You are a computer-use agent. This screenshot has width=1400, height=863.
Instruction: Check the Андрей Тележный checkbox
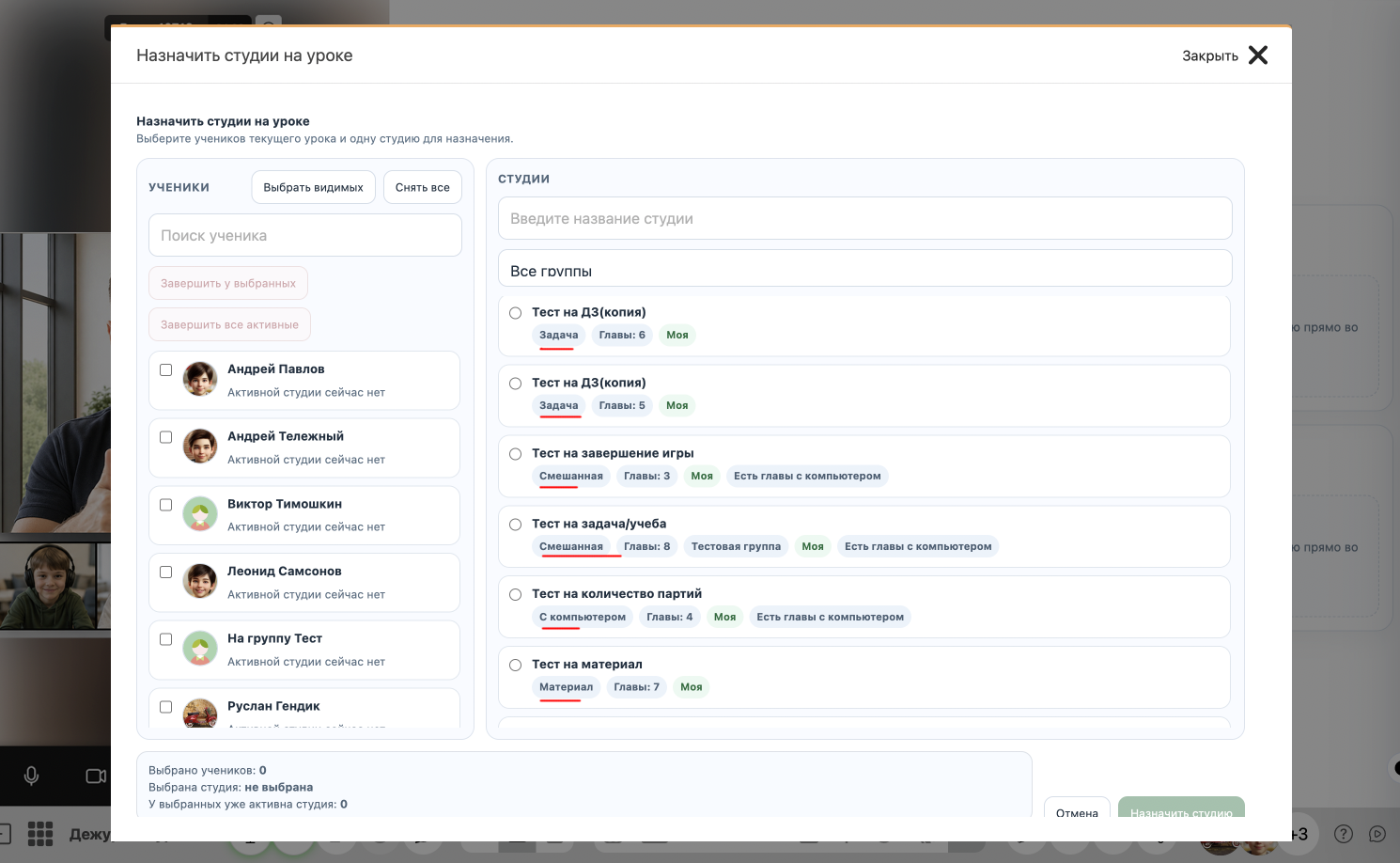pos(166,437)
